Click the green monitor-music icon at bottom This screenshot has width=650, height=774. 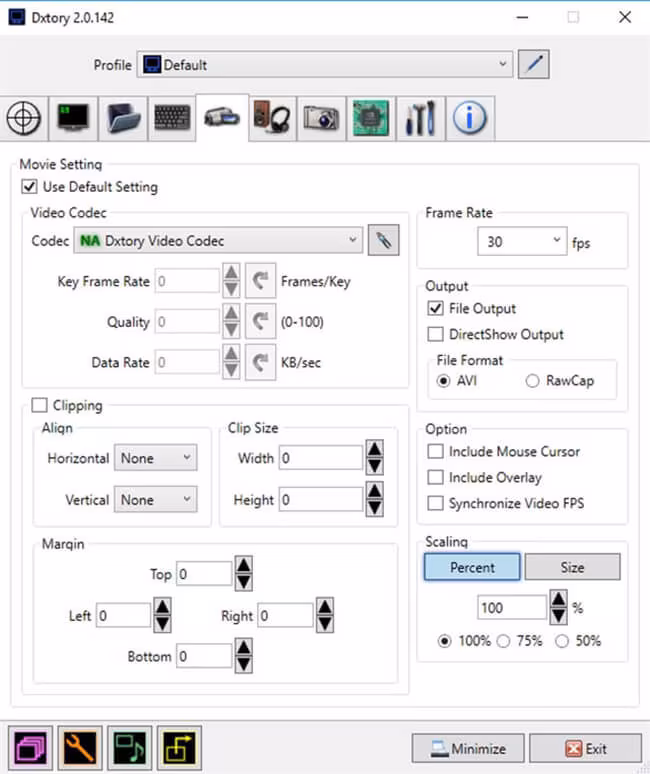click(x=130, y=748)
